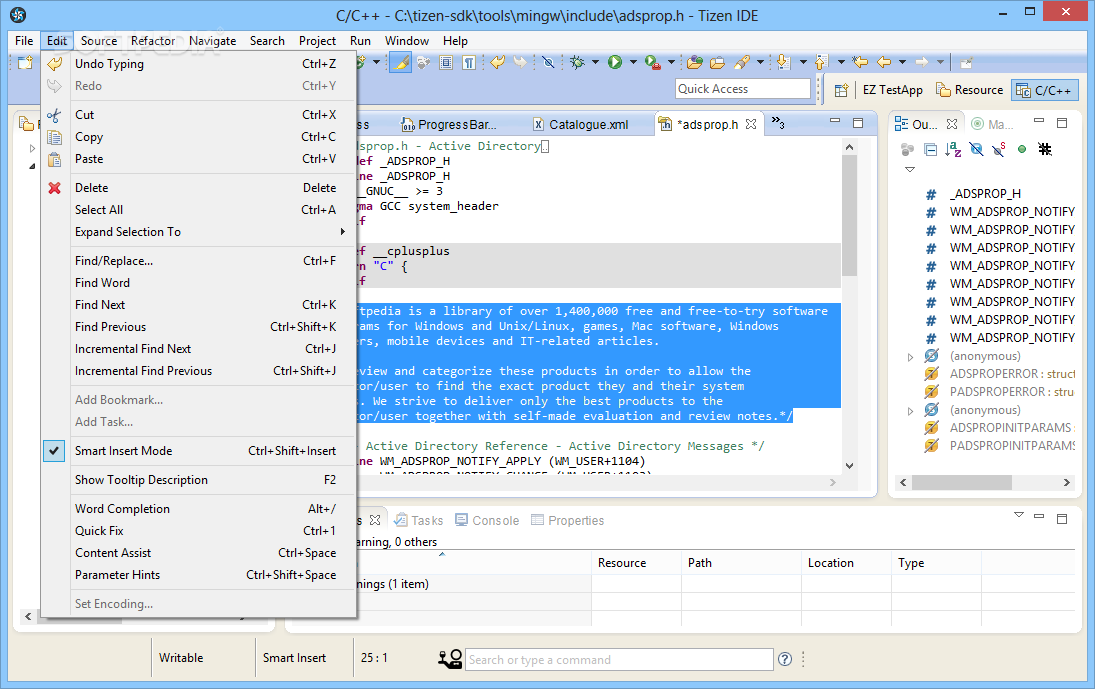Click the External Tools run icon
This screenshot has width=1095, height=689.
coord(652,63)
